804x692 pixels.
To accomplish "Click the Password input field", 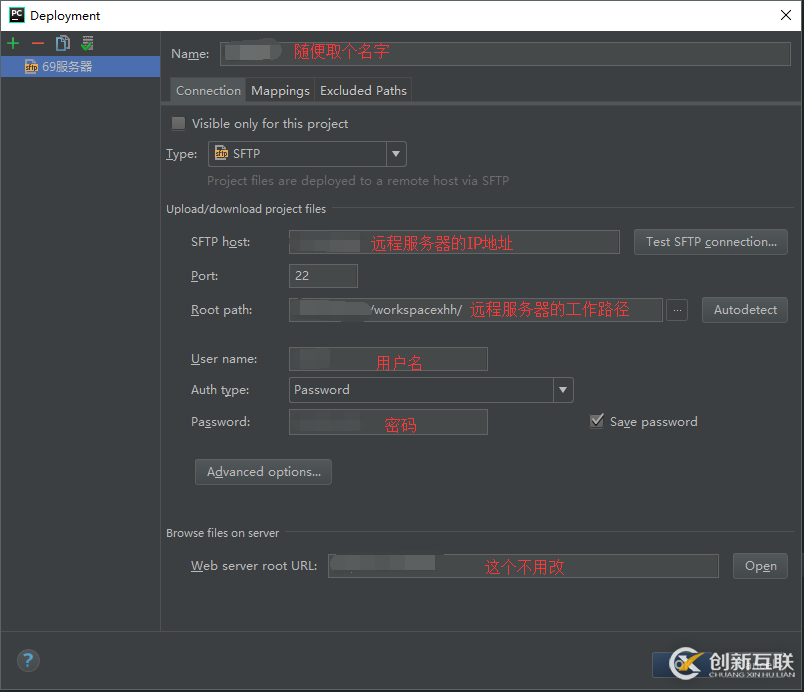I will [x=388, y=422].
